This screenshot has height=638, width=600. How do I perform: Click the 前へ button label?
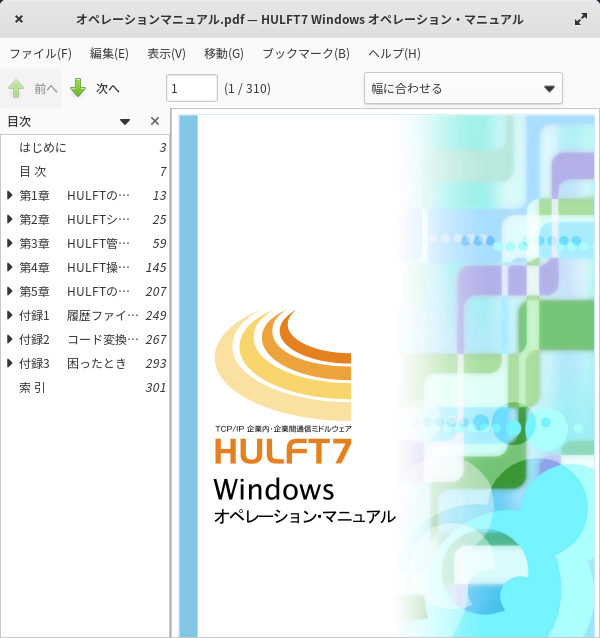tap(46, 88)
